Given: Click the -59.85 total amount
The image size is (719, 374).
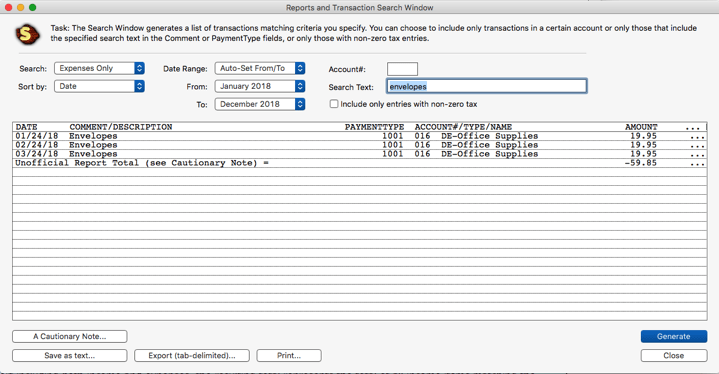Looking at the screenshot, I should pos(641,163).
